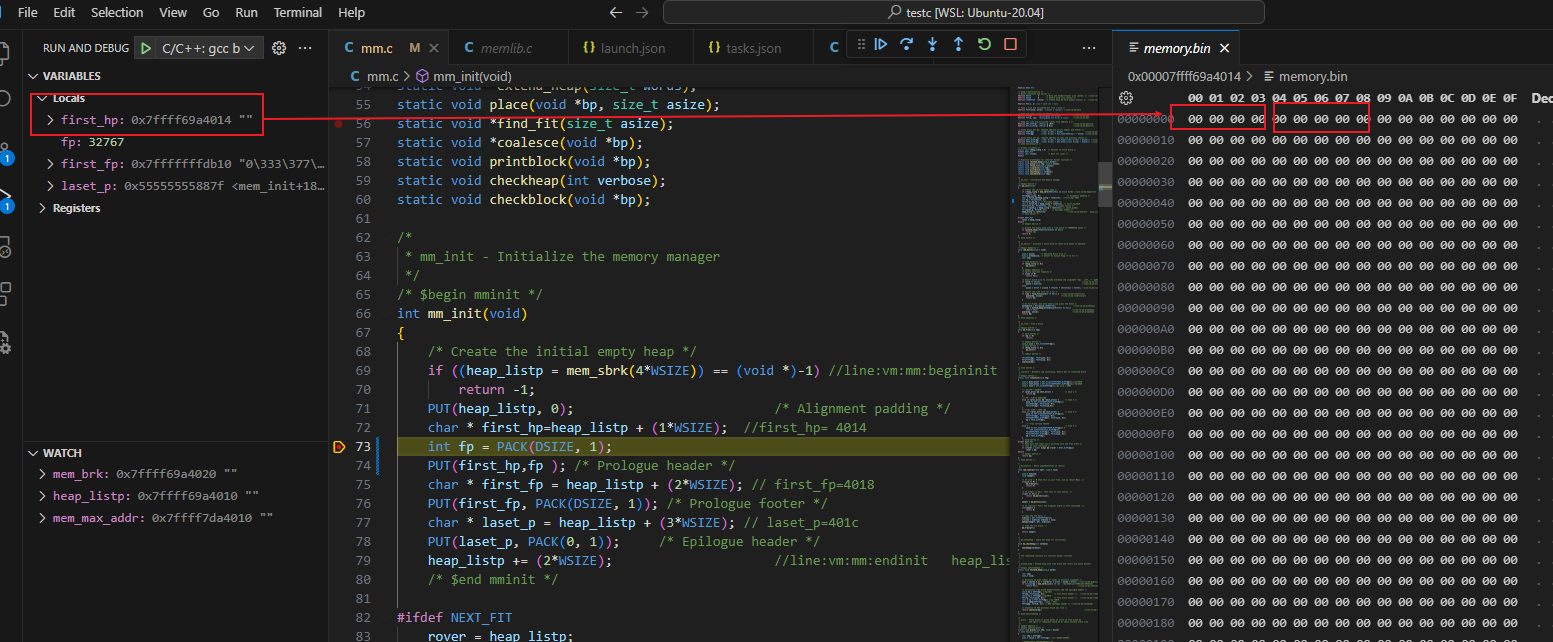
Task: Close the memory.bin tab
Action: (1225, 48)
